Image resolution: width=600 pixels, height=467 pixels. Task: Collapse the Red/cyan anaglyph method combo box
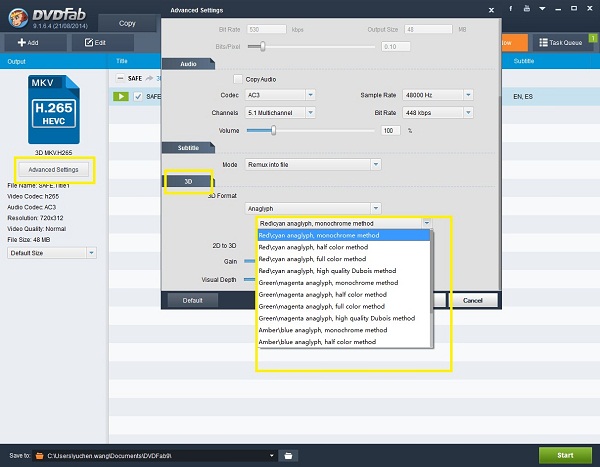[427, 223]
